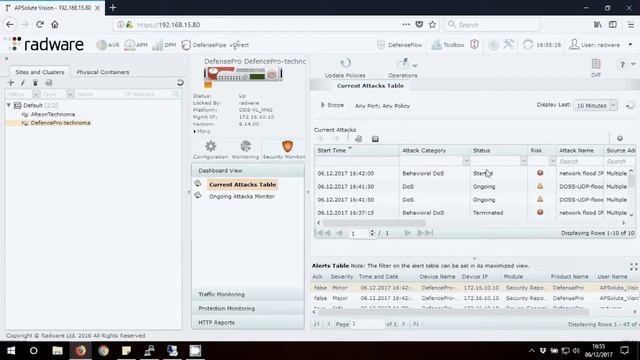Open the APM module
Screen dimensions: 640x360
tap(136, 45)
